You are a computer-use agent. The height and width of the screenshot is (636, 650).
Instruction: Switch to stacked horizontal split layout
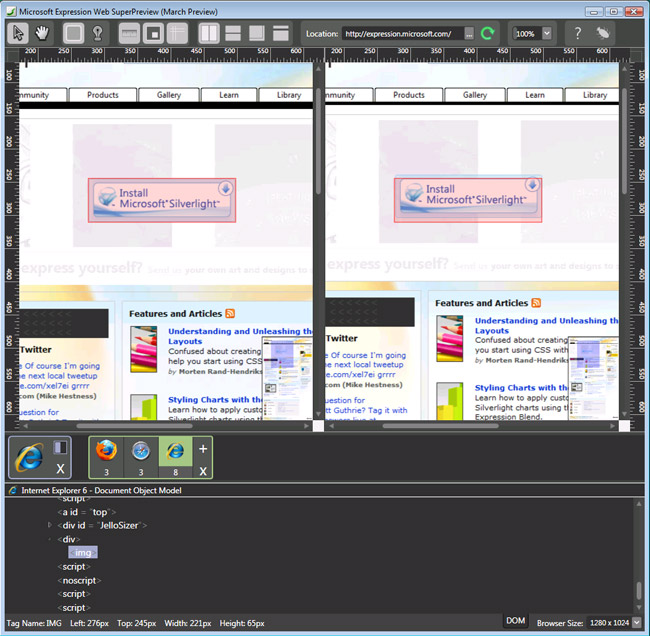[x=233, y=33]
